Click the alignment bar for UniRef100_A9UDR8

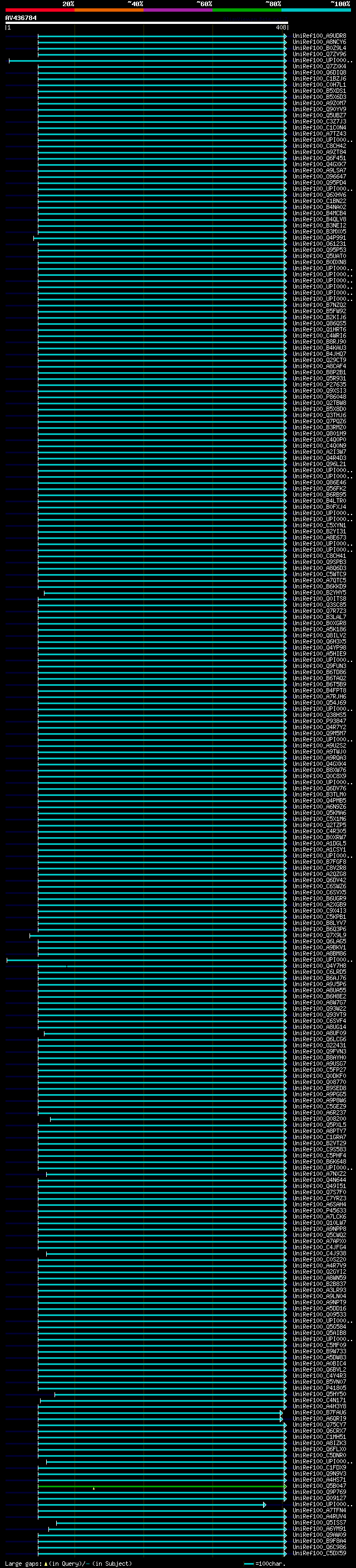[162, 36]
